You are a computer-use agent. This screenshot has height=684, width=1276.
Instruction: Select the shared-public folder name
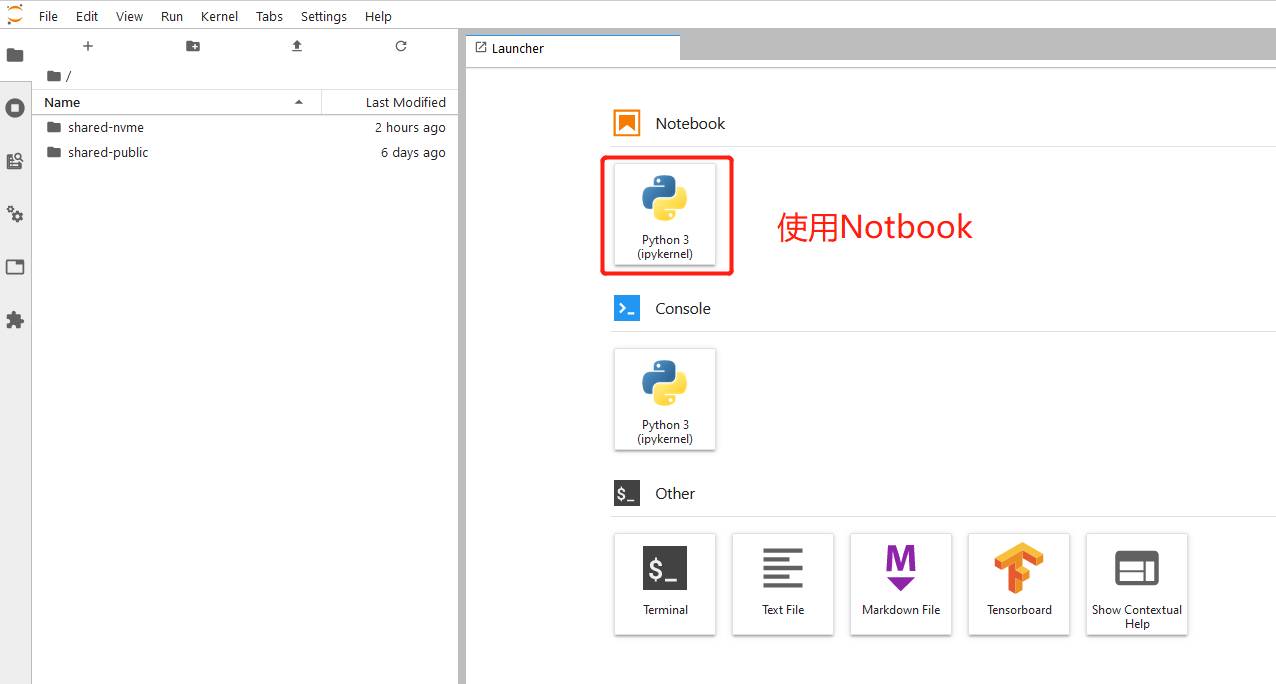(x=108, y=152)
